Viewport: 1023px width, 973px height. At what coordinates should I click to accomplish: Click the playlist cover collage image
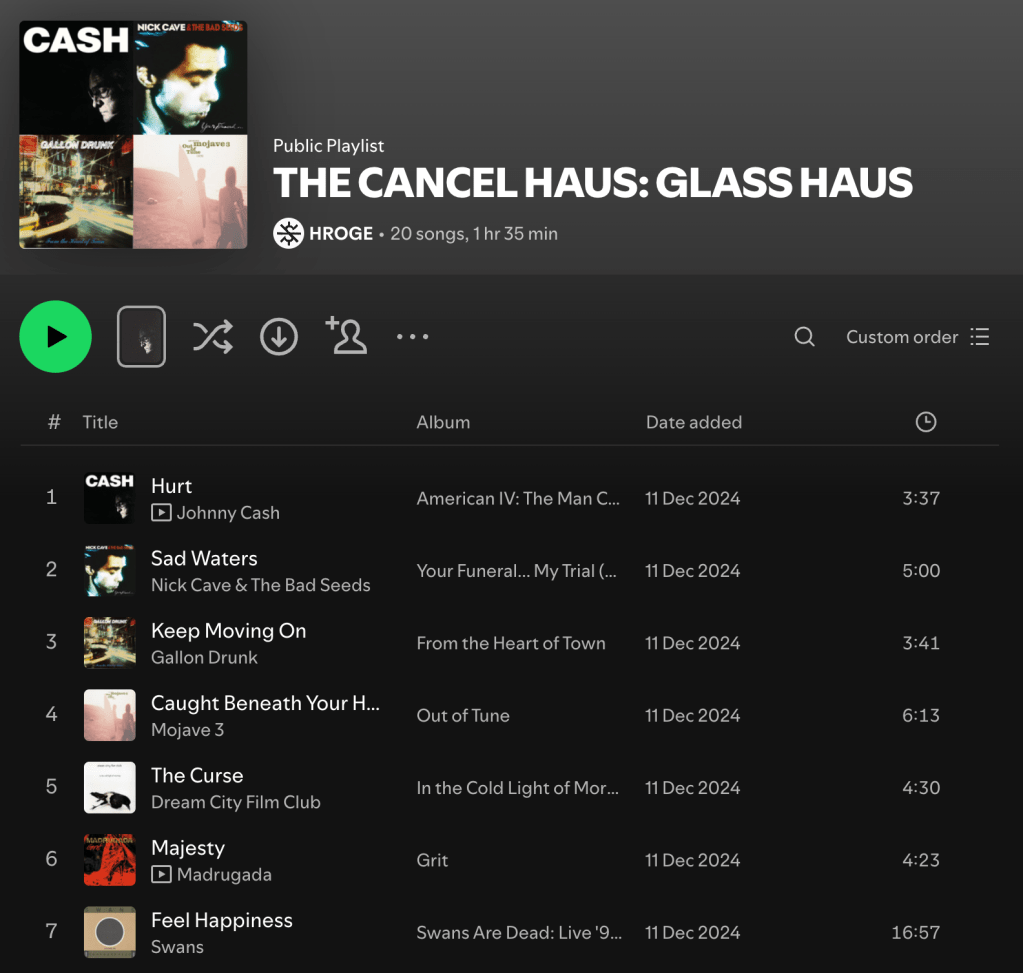pos(133,134)
